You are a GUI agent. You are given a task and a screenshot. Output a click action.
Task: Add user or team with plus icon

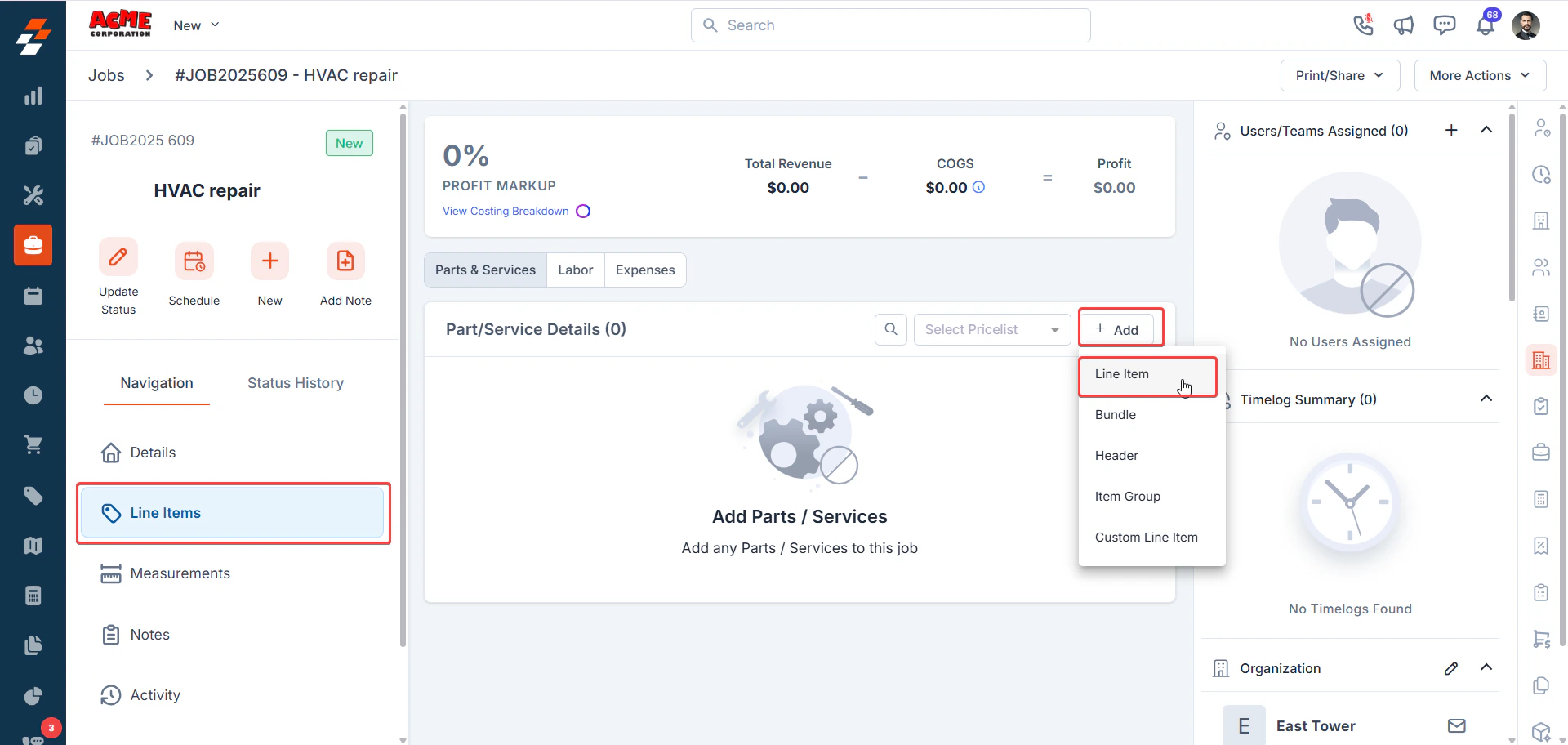1451,130
